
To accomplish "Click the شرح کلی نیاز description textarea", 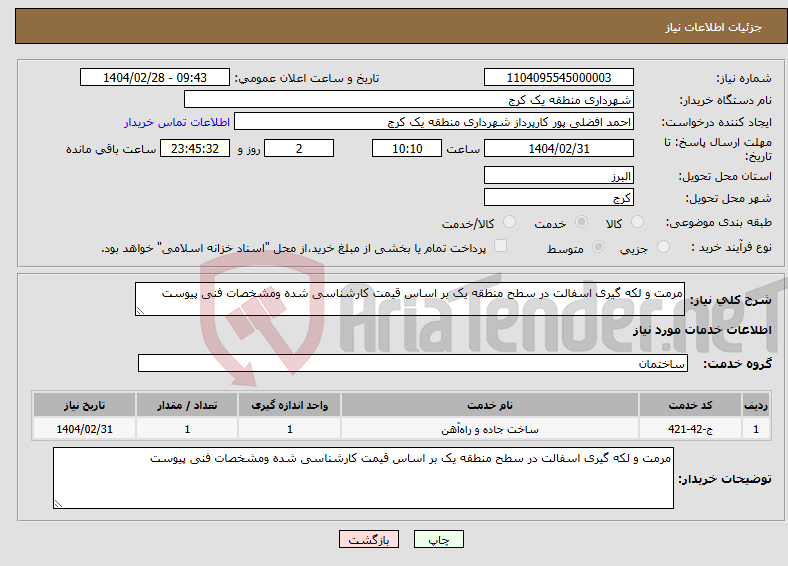I will 410,299.
